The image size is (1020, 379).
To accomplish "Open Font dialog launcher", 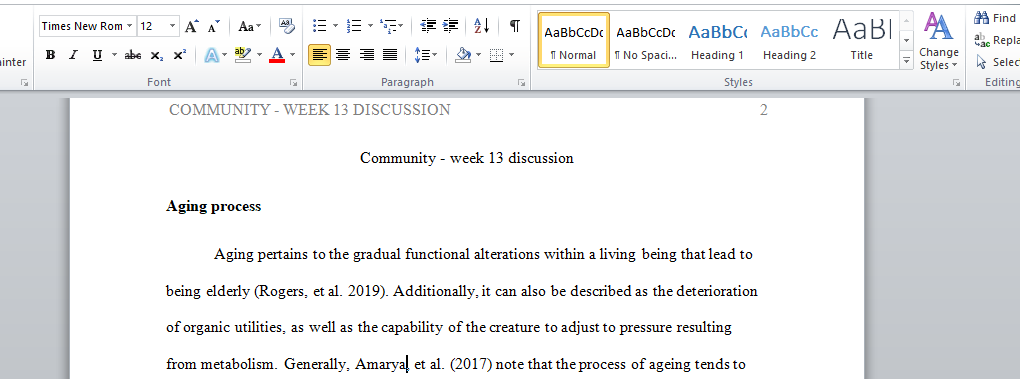I will pyautogui.click(x=293, y=83).
